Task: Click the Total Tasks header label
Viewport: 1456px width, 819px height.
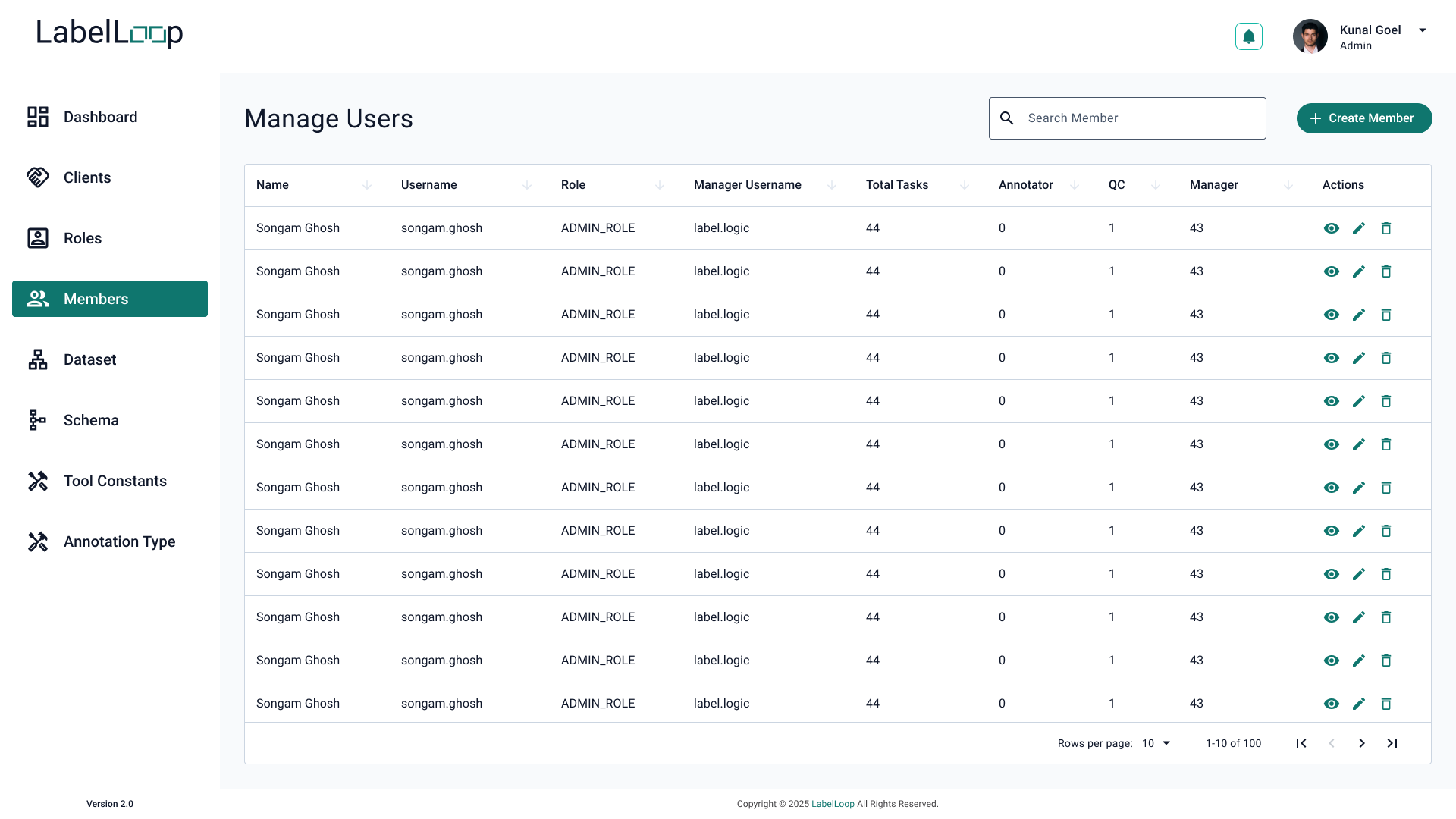Action: [x=897, y=185]
